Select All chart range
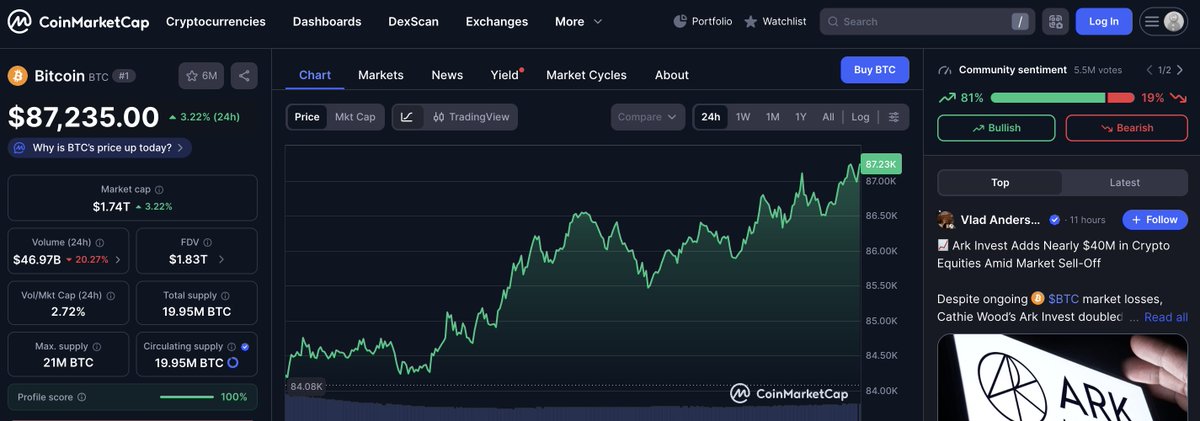 (828, 117)
